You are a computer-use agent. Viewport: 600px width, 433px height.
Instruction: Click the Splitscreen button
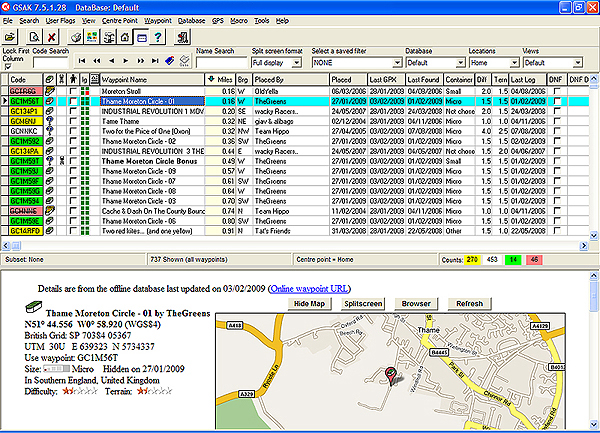(x=363, y=304)
